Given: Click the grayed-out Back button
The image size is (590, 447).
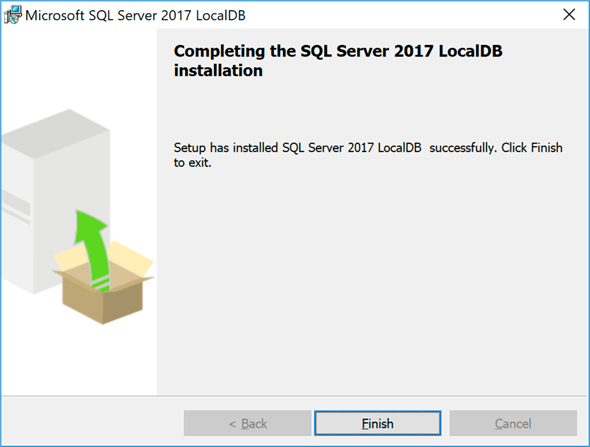Looking at the screenshot, I should (248, 423).
